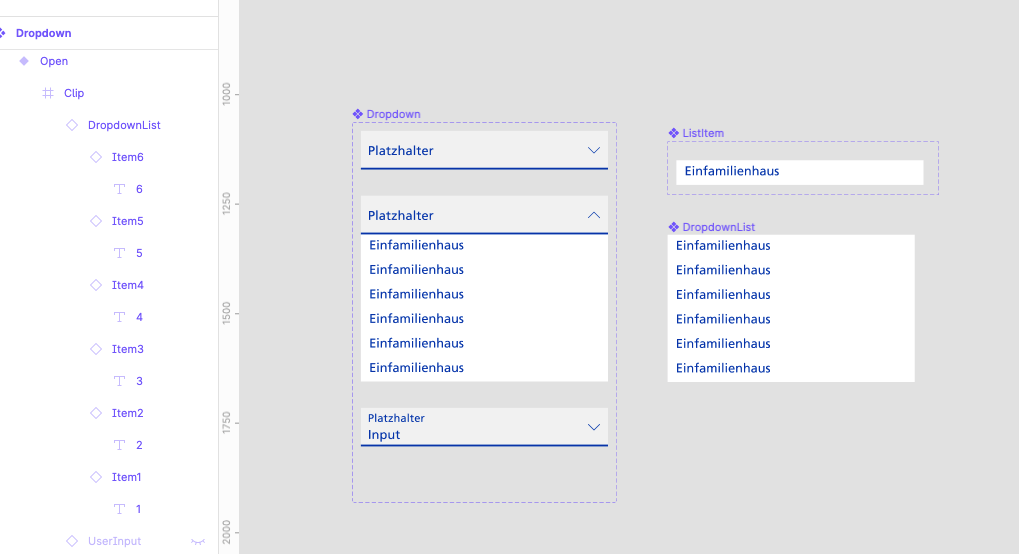Click the DropdownList component label on canvas
Viewport: 1019px width, 554px height.
point(718,227)
